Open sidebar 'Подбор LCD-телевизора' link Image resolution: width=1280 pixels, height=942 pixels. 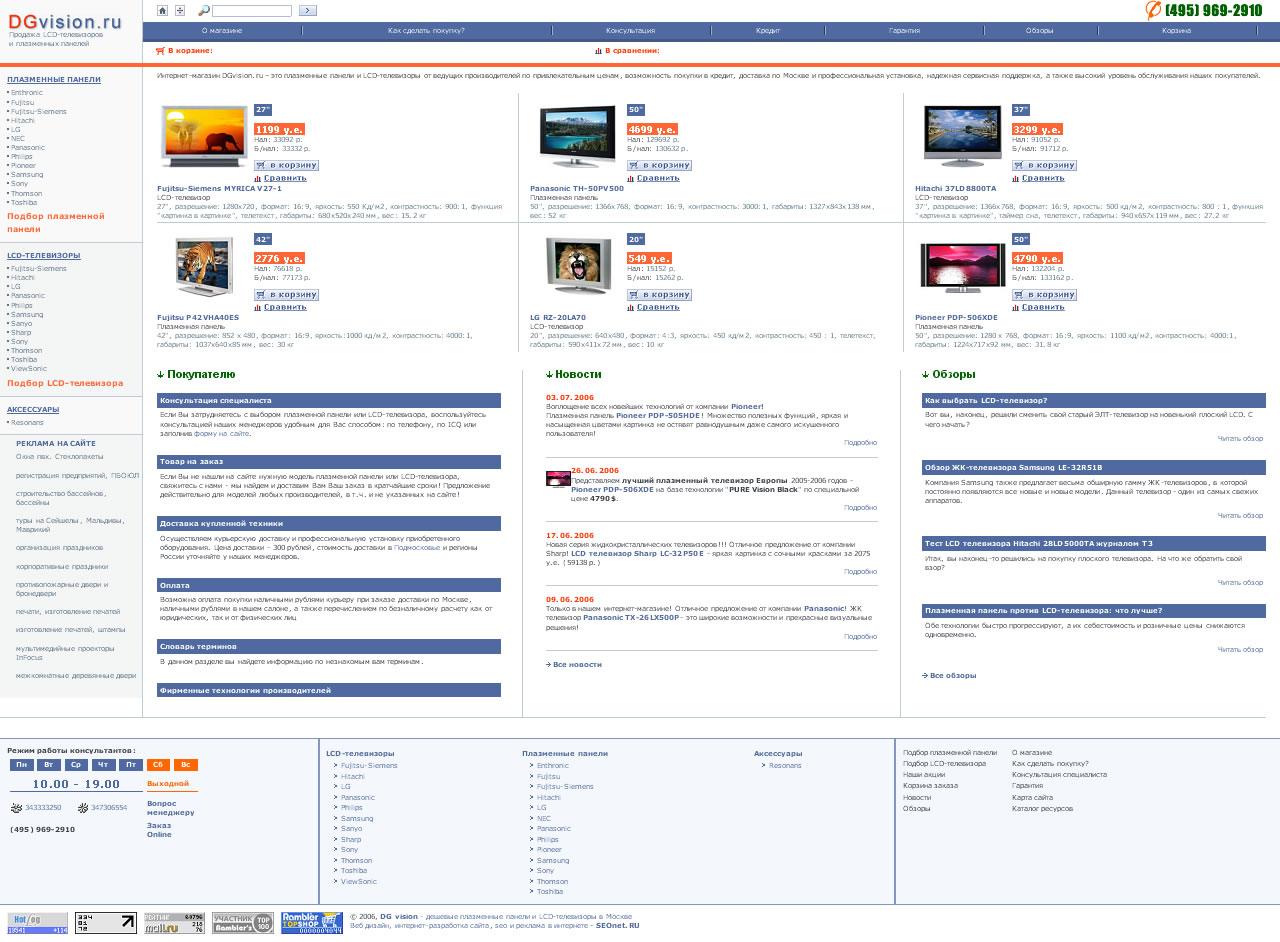pyautogui.click(x=65, y=383)
